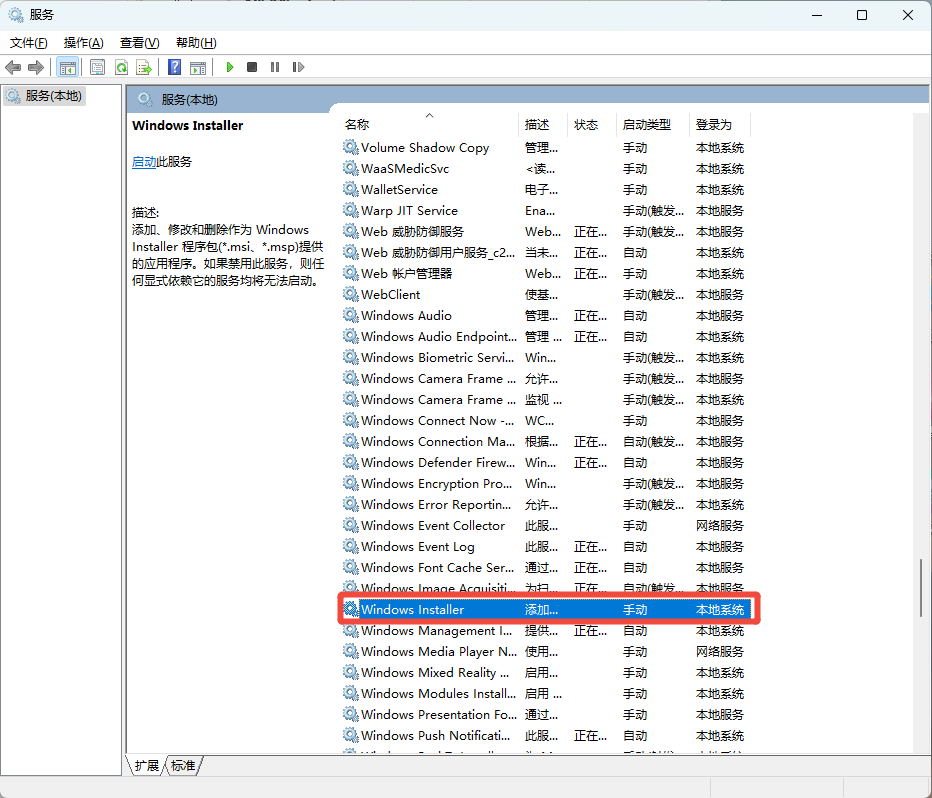The image size is (932, 798).
Task: Click the Pause service icon
Action: click(275, 67)
